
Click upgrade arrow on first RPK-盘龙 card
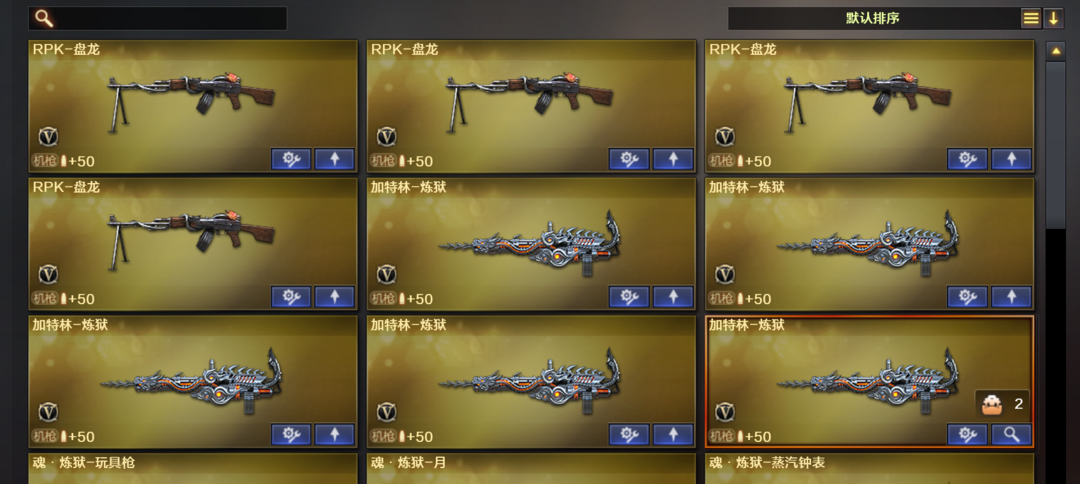(x=335, y=159)
